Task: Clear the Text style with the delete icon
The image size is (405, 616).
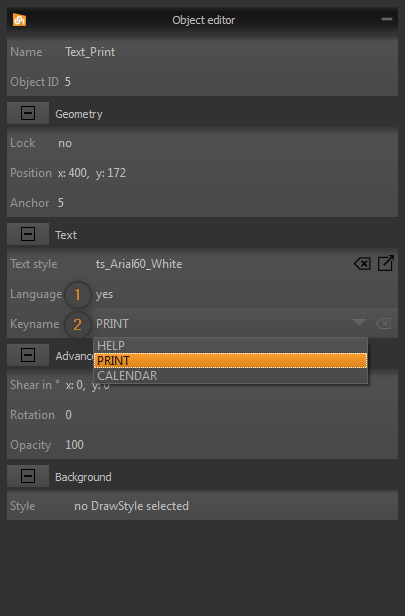Action: [x=362, y=264]
